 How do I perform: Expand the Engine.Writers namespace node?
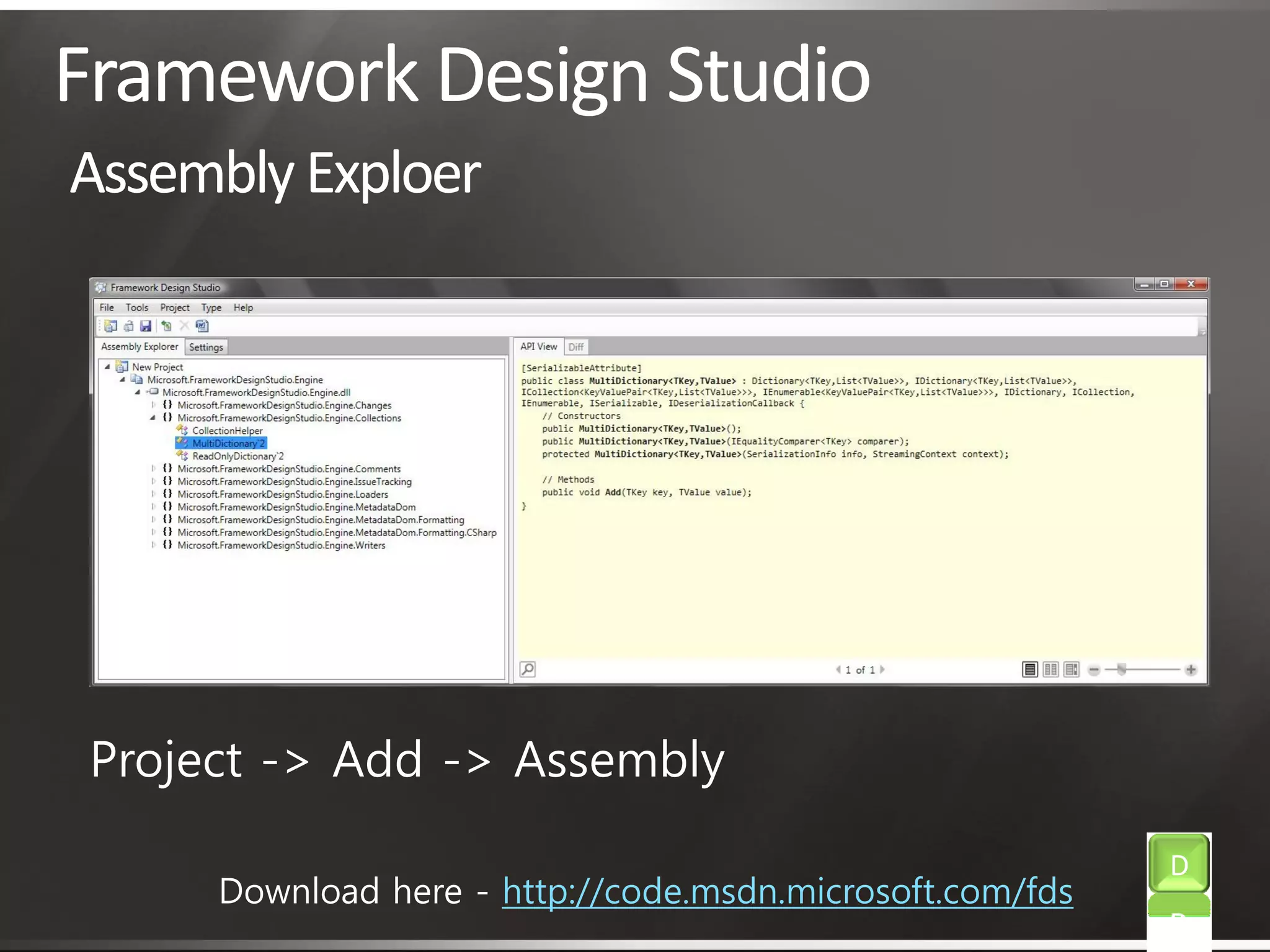[153, 545]
